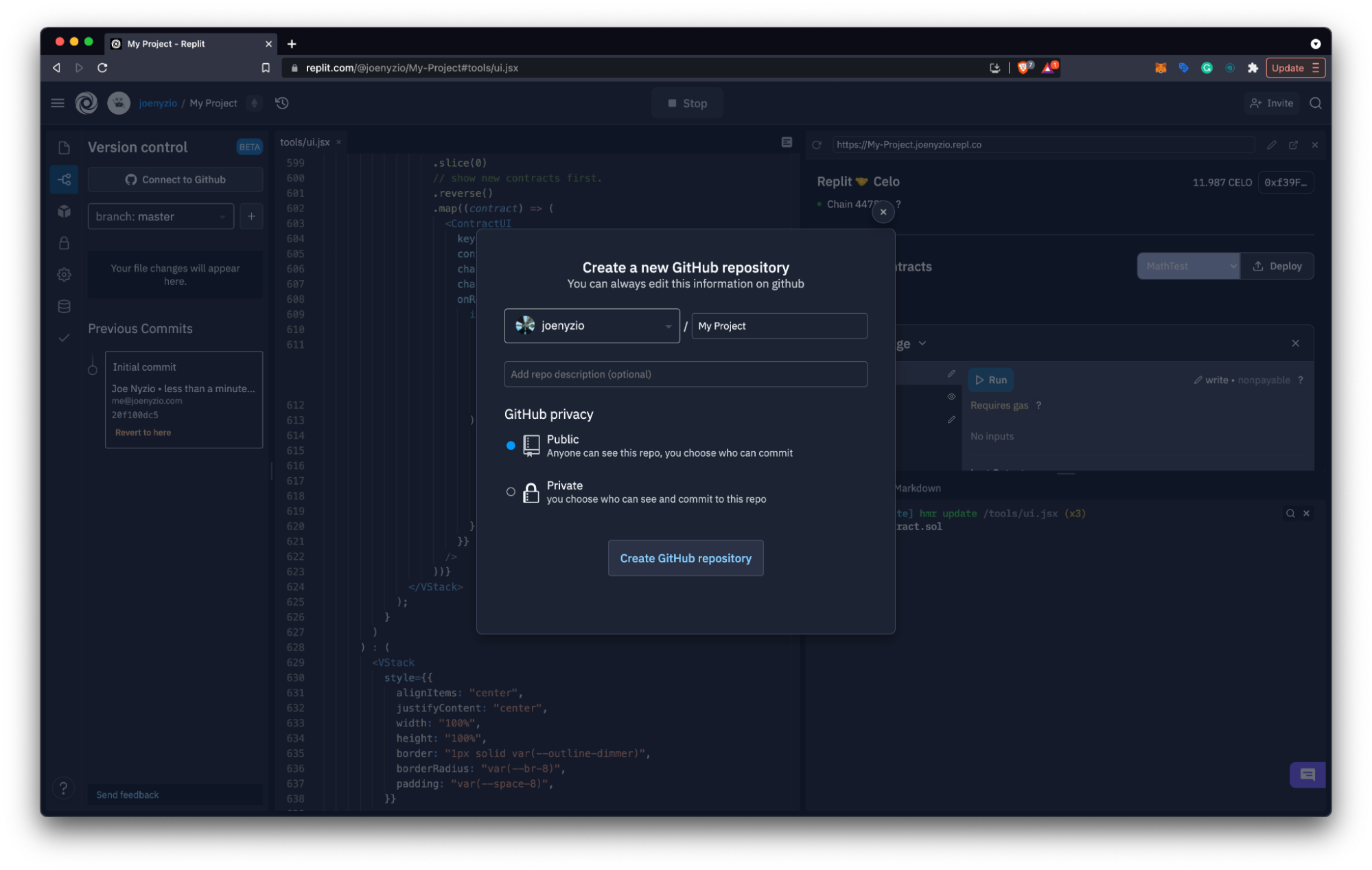Click the pencil icon beside the webview URL
Image resolution: width=1372 pixels, height=870 pixels.
click(x=1271, y=145)
